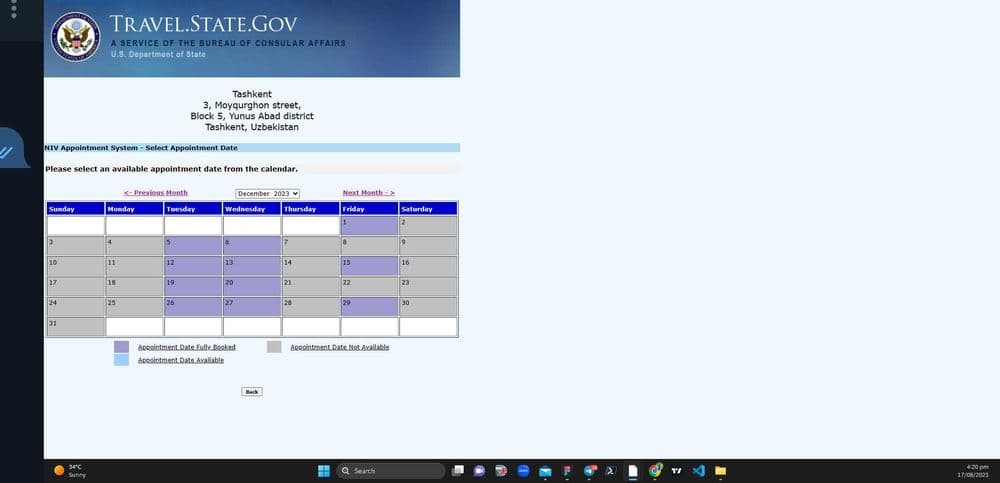Open Google Chrome from the taskbar
1000x483 pixels.
(656, 471)
